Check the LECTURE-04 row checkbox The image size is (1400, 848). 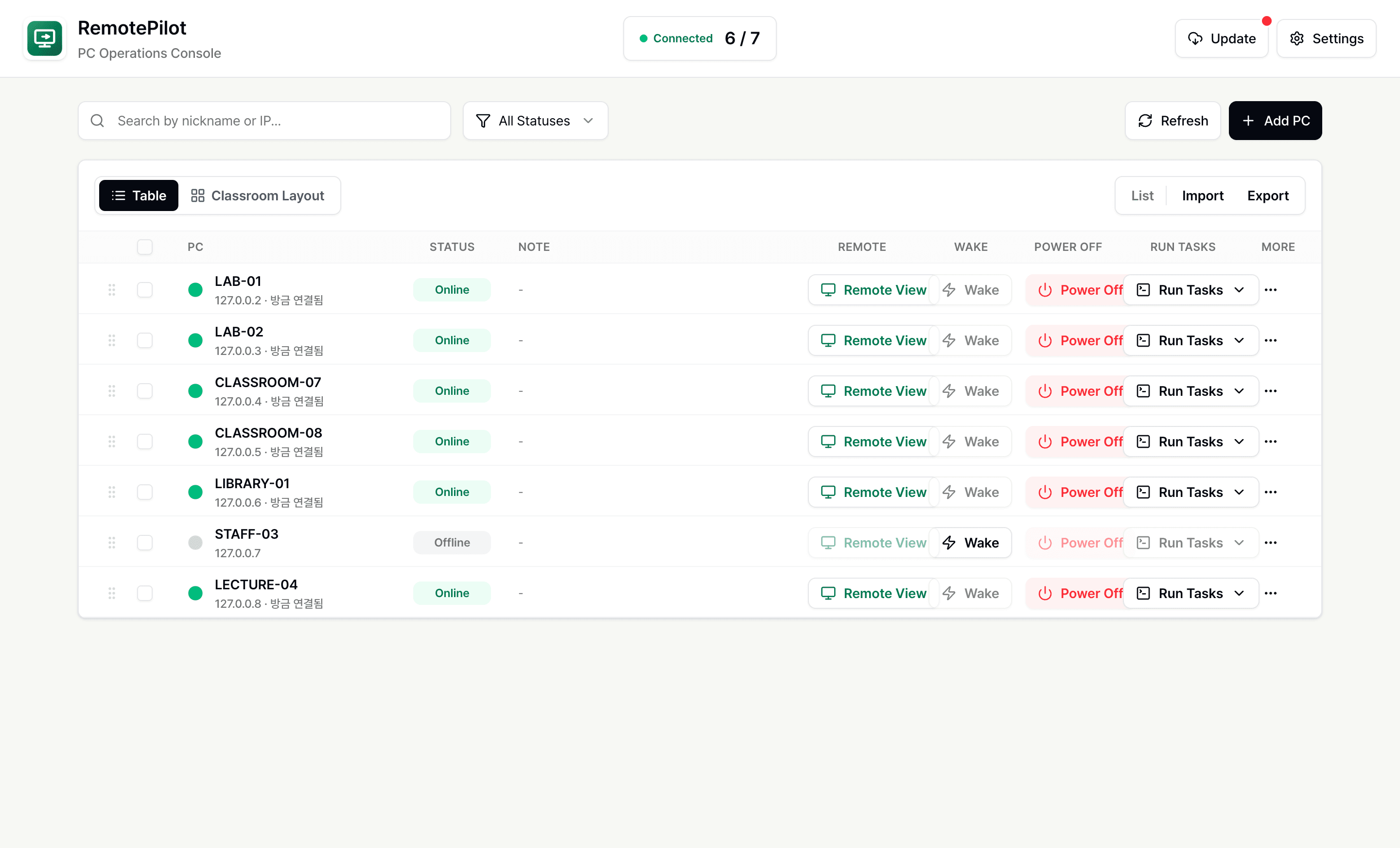click(x=145, y=593)
